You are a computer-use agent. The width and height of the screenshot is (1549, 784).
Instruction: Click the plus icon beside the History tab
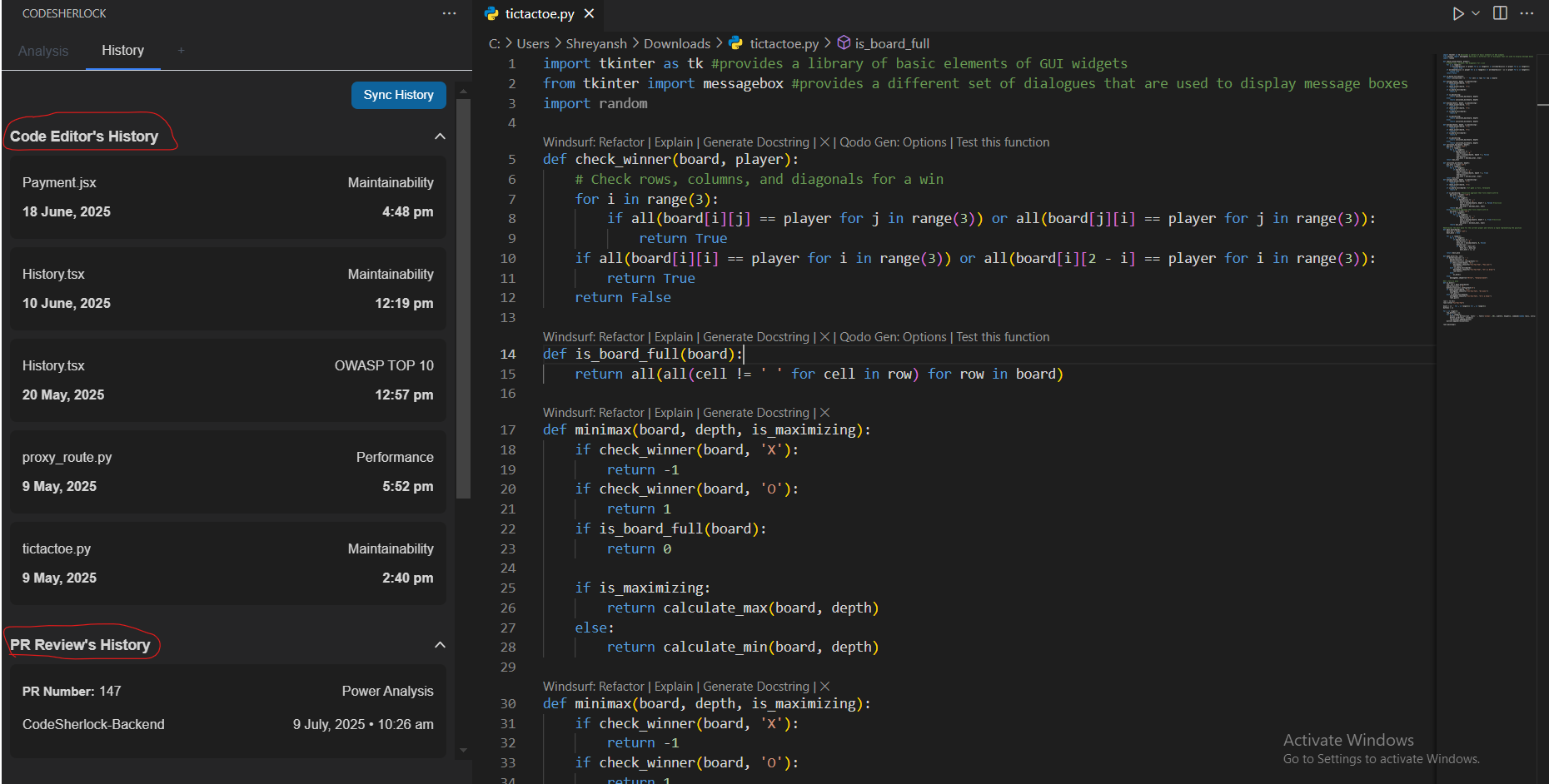pos(181,51)
